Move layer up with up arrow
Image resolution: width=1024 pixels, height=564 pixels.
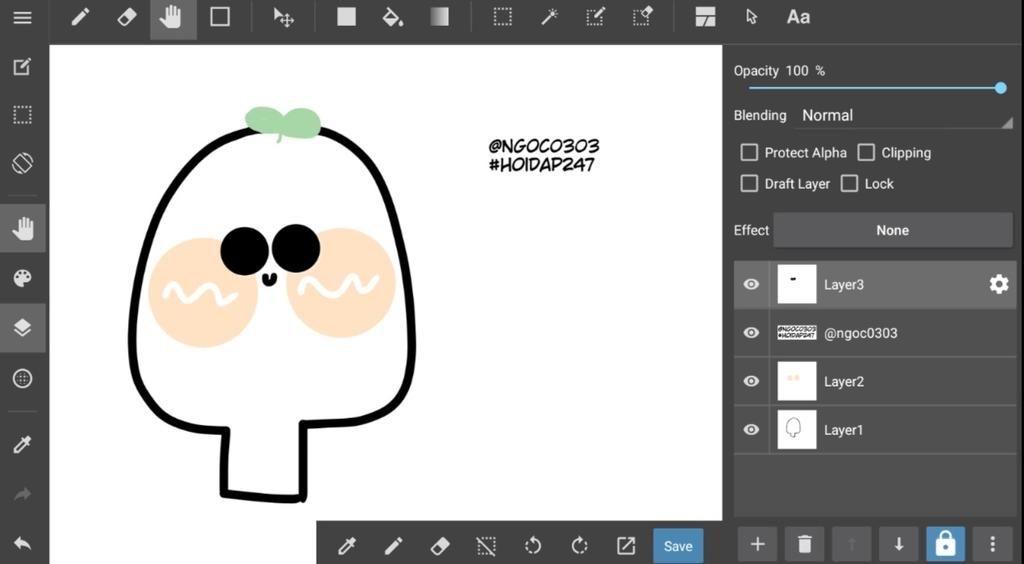point(852,544)
